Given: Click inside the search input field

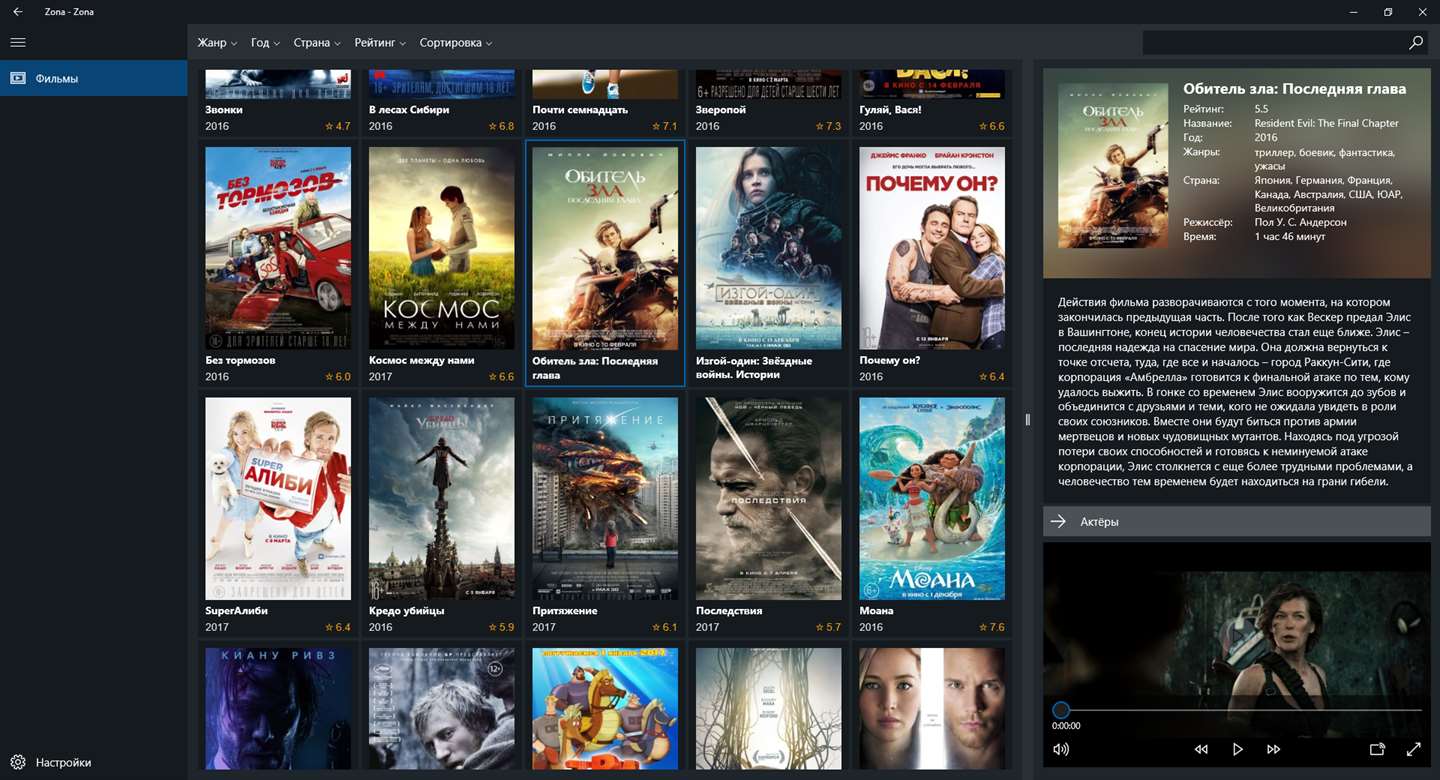Looking at the screenshot, I should pyautogui.click(x=1273, y=43).
